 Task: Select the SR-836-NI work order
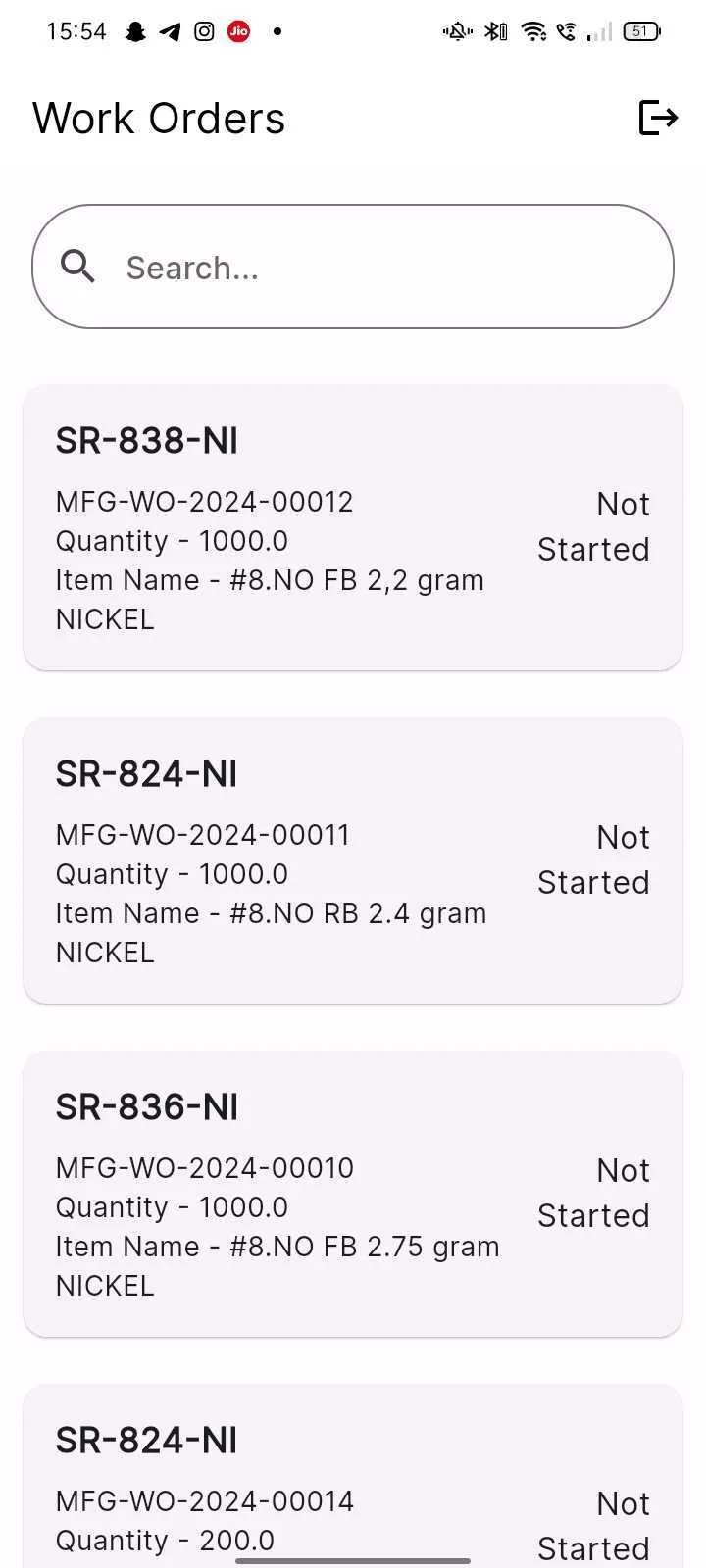(352, 1194)
